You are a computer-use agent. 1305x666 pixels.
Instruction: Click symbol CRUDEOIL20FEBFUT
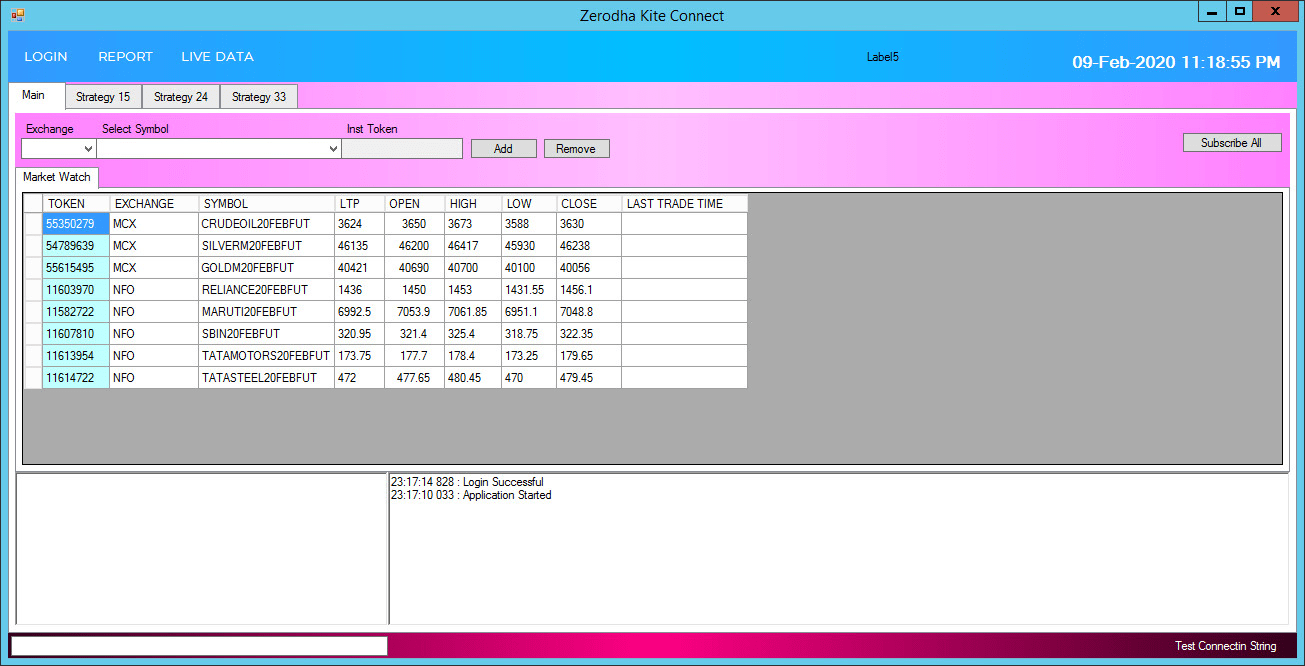point(267,224)
